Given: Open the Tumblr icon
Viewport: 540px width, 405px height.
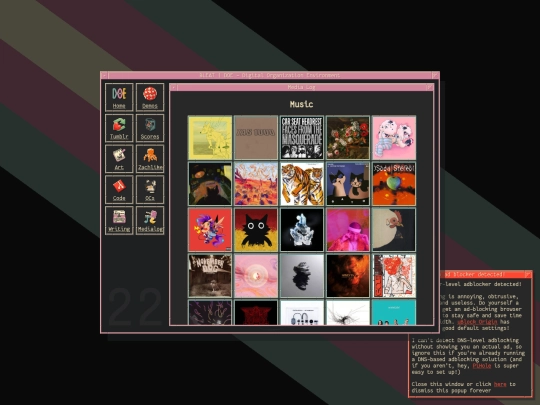Looking at the screenshot, I should (119, 128).
